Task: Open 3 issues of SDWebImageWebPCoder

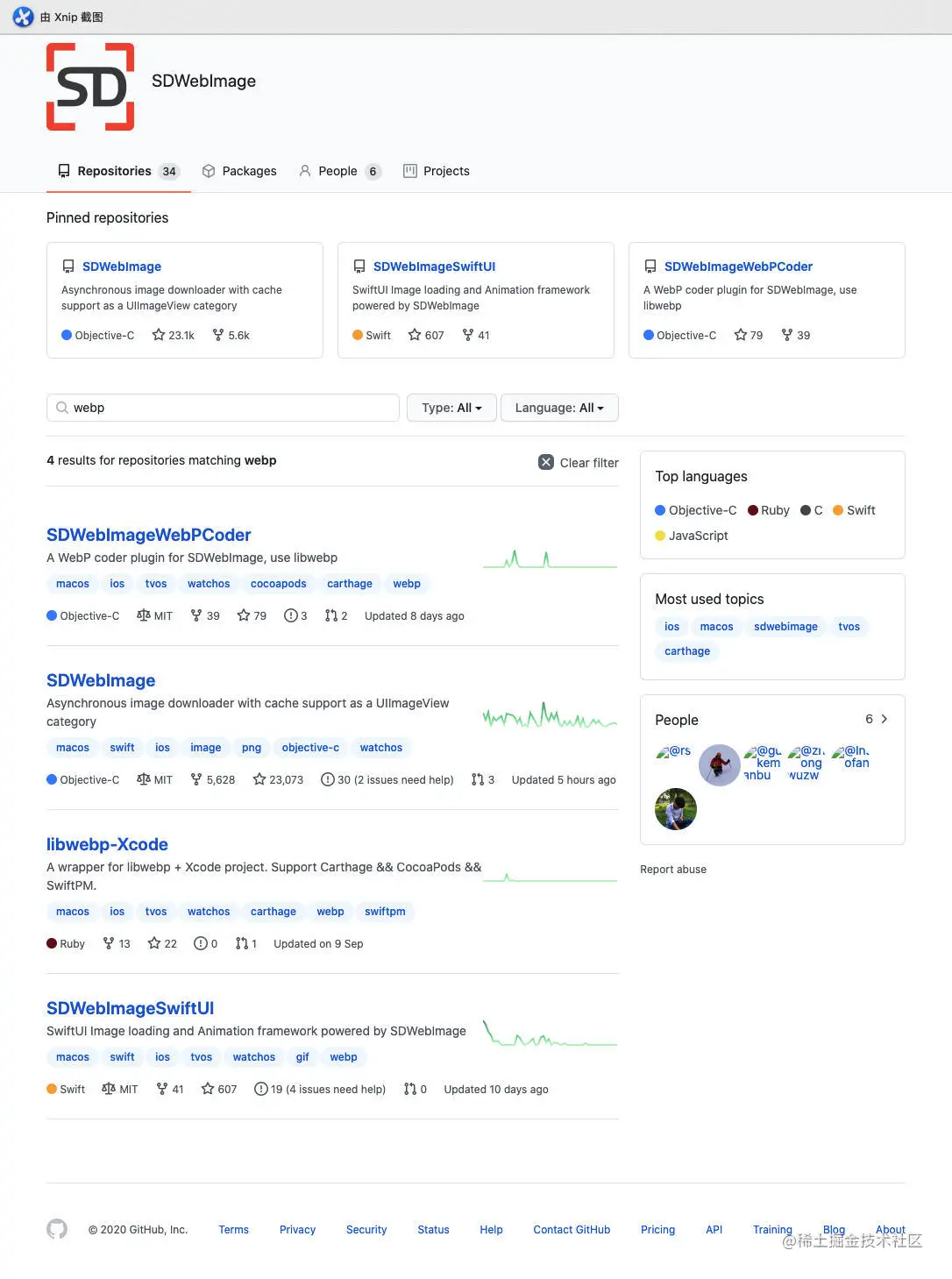Action: coord(295,615)
